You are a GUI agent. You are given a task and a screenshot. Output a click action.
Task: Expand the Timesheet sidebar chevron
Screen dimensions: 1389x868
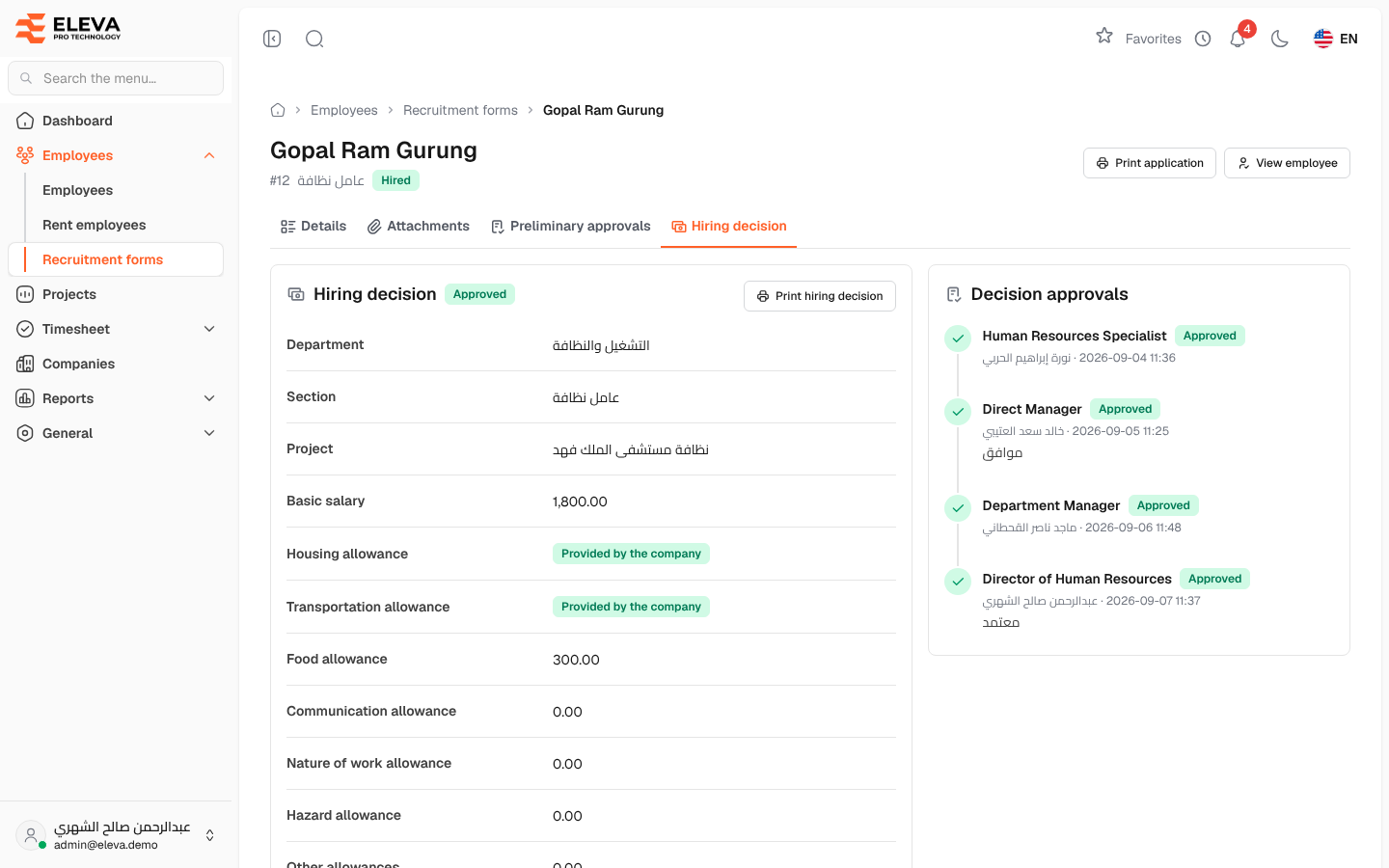209,329
